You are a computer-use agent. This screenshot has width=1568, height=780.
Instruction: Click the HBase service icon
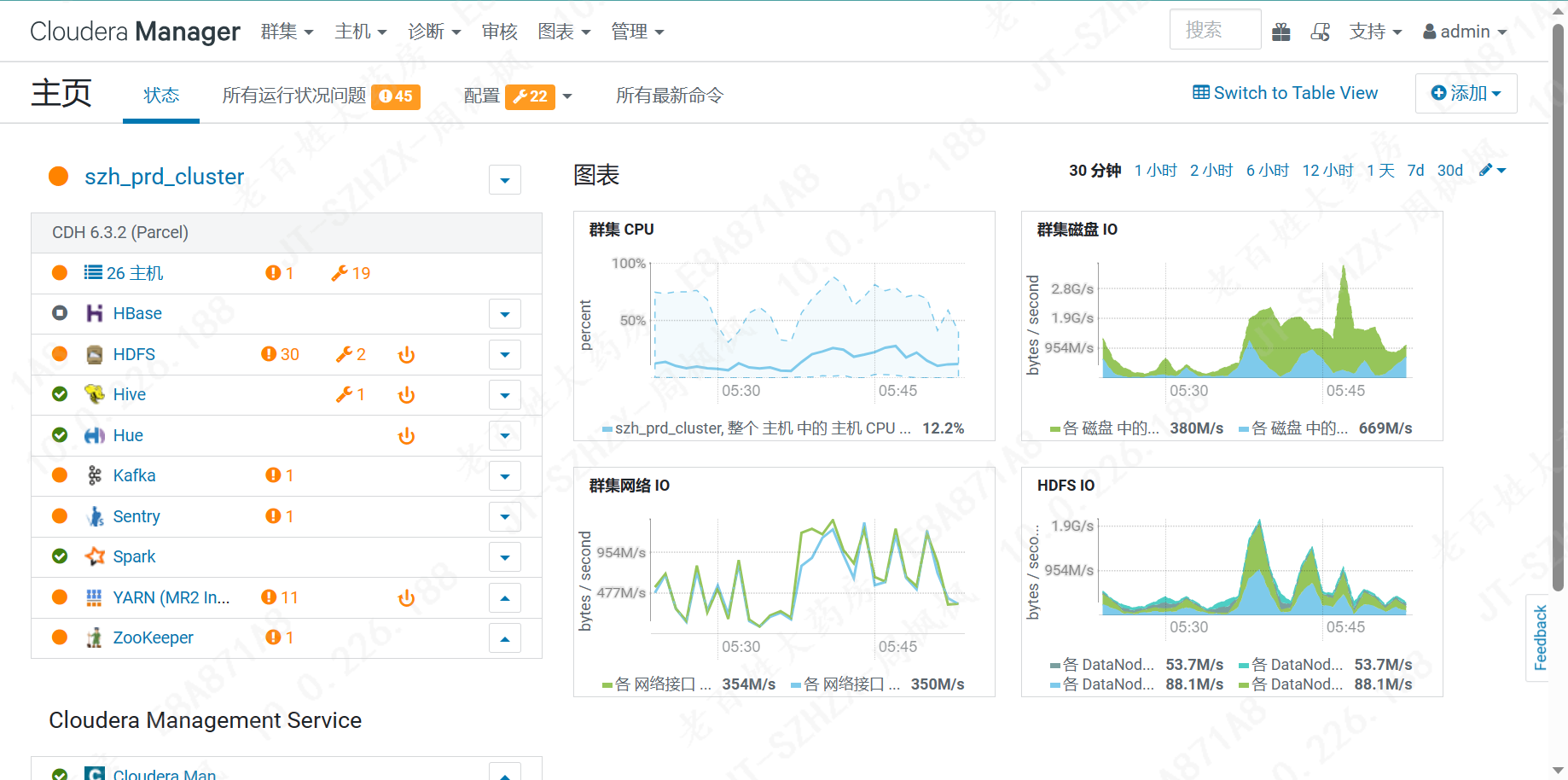pos(95,313)
